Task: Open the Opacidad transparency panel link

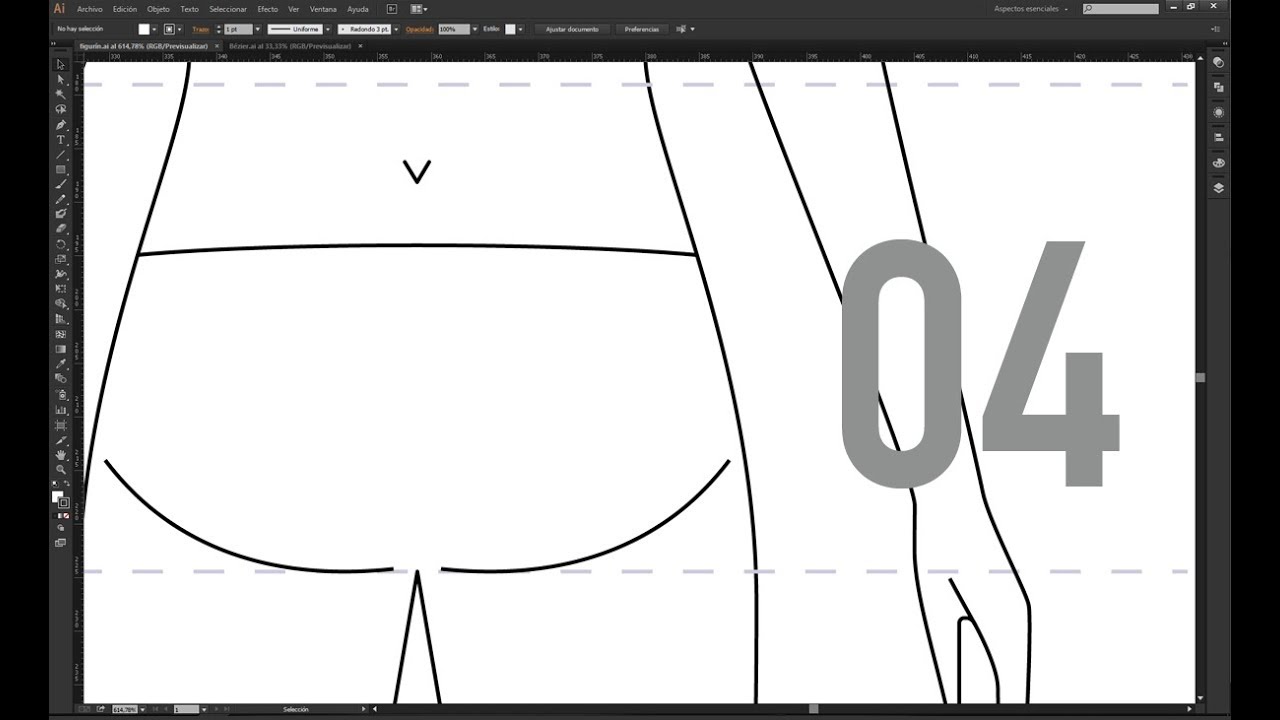Action: [x=420, y=29]
